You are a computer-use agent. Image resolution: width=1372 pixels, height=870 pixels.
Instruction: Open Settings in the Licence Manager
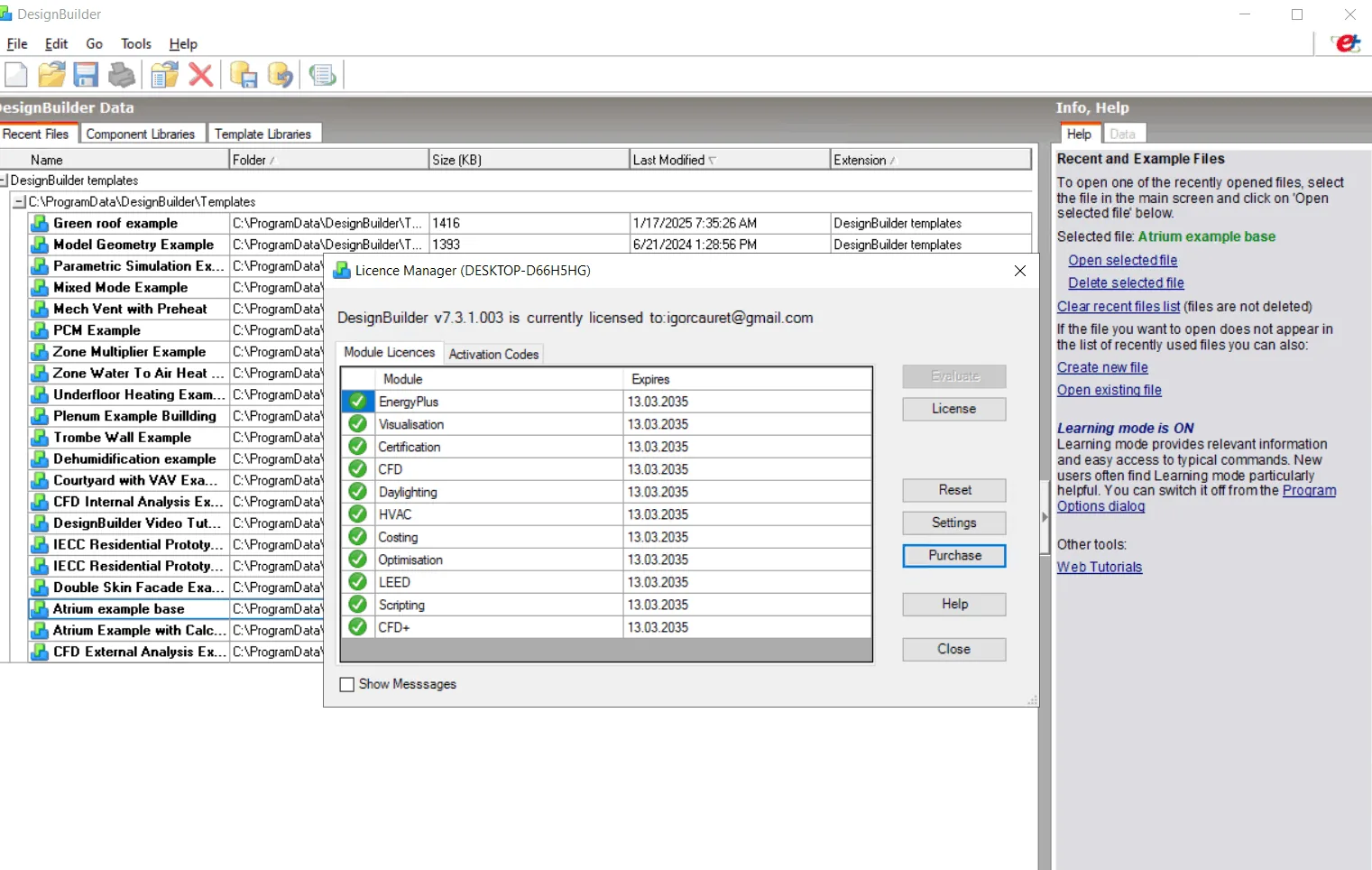pyautogui.click(x=954, y=523)
